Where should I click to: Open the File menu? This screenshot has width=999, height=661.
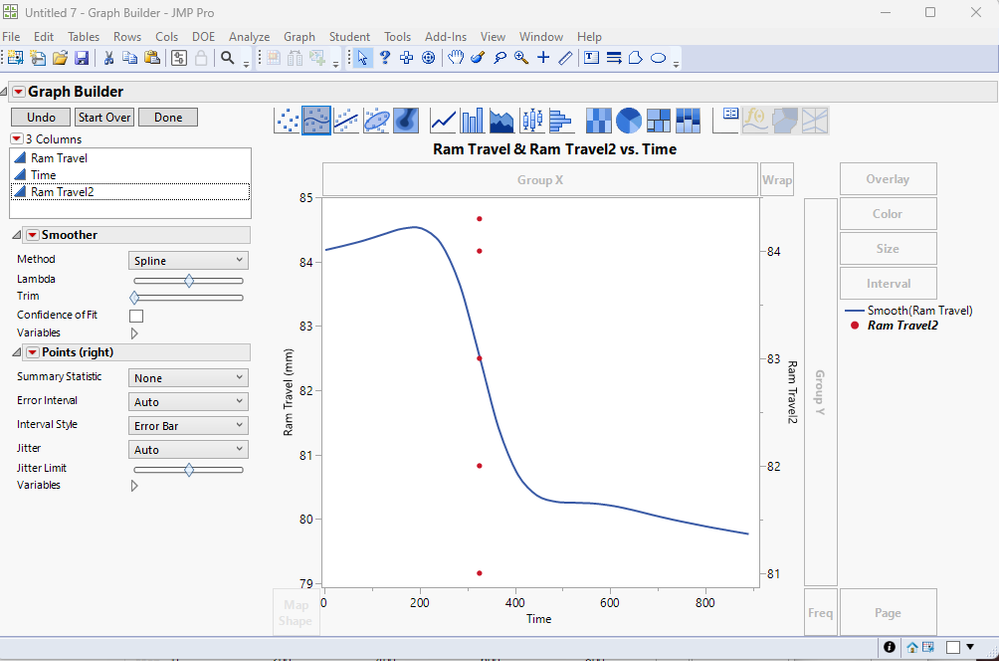(x=11, y=37)
